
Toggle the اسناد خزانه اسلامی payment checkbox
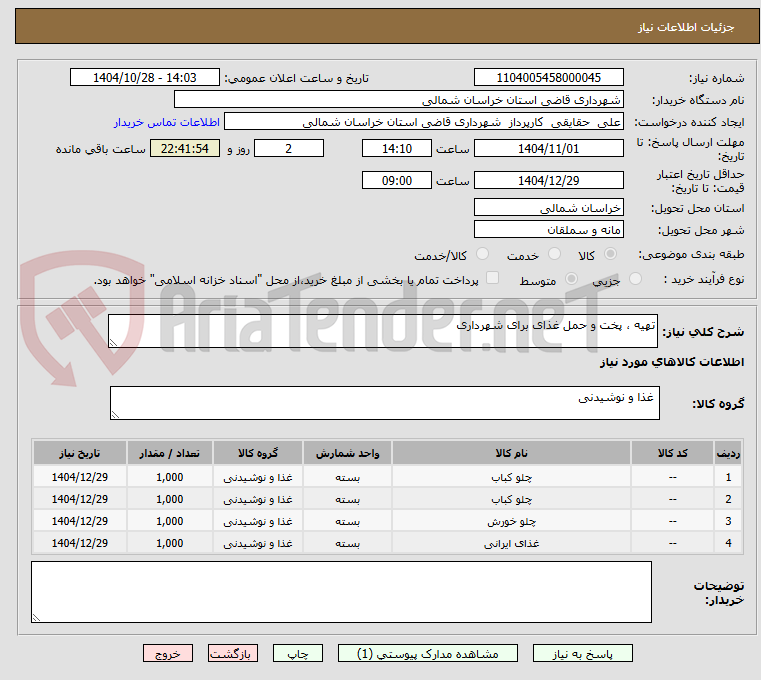click(x=492, y=278)
